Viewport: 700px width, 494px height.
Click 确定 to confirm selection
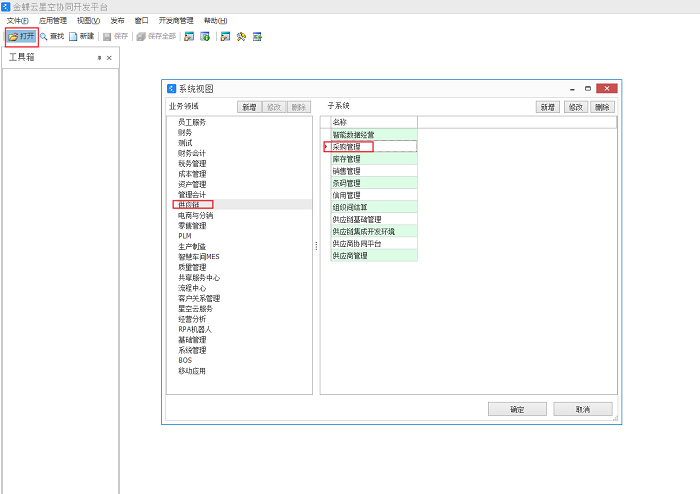tap(516, 409)
